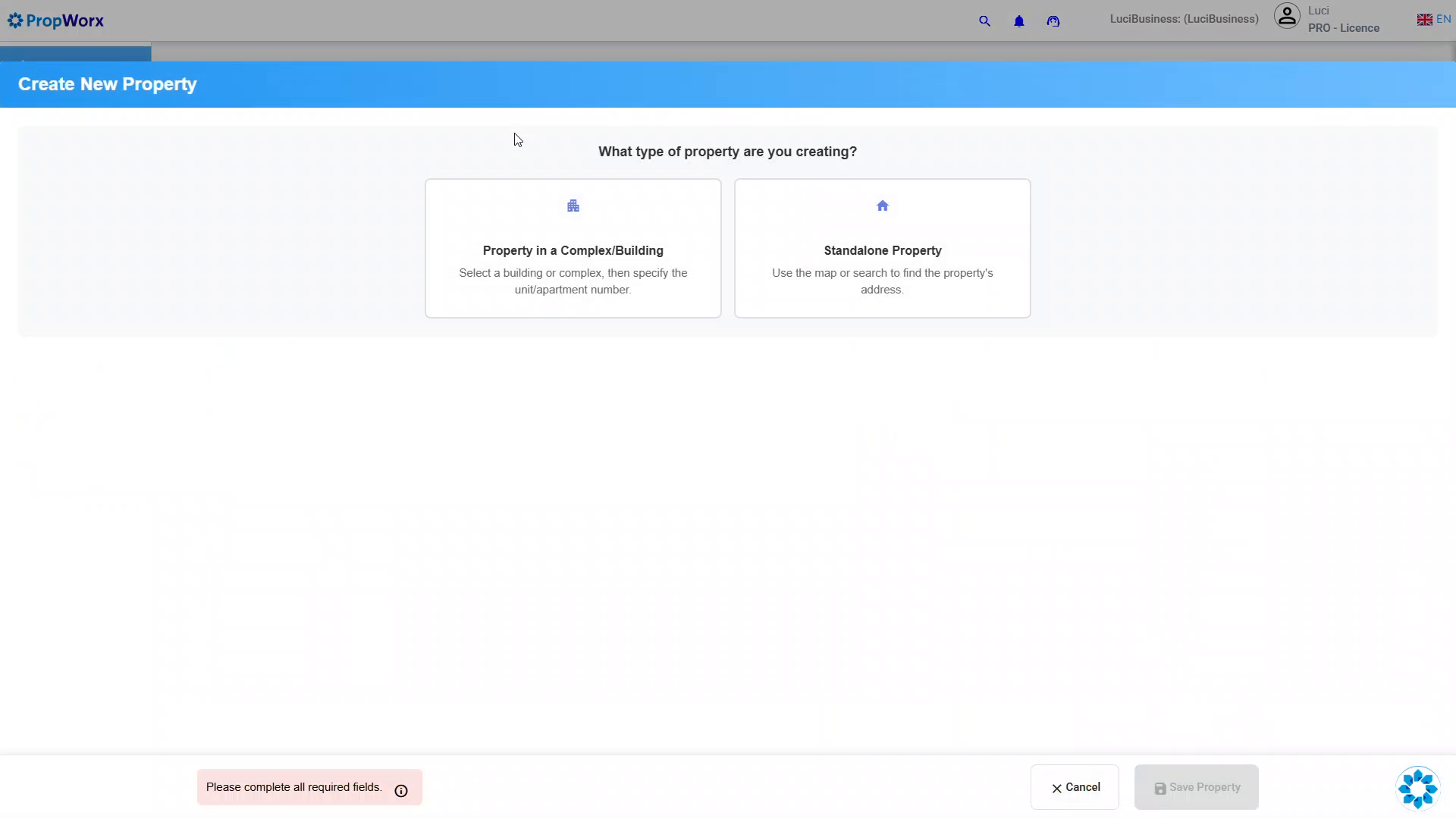Open the user profile avatar icon
The height and width of the screenshot is (819, 1456).
(x=1287, y=16)
